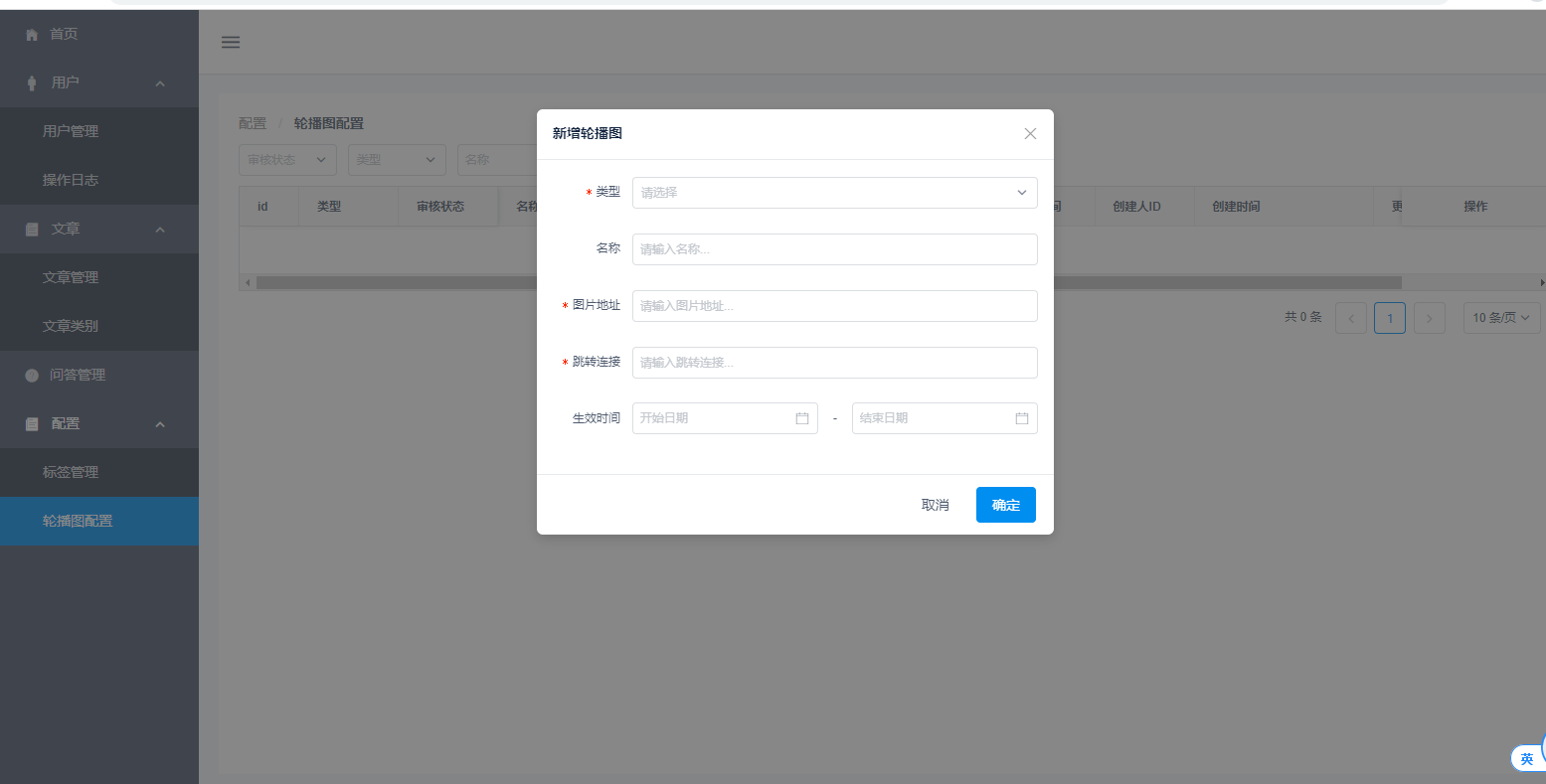Open 问答管理 in sidebar
Image resolution: width=1546 pixels, height=784 pixels.
[99, 375]
